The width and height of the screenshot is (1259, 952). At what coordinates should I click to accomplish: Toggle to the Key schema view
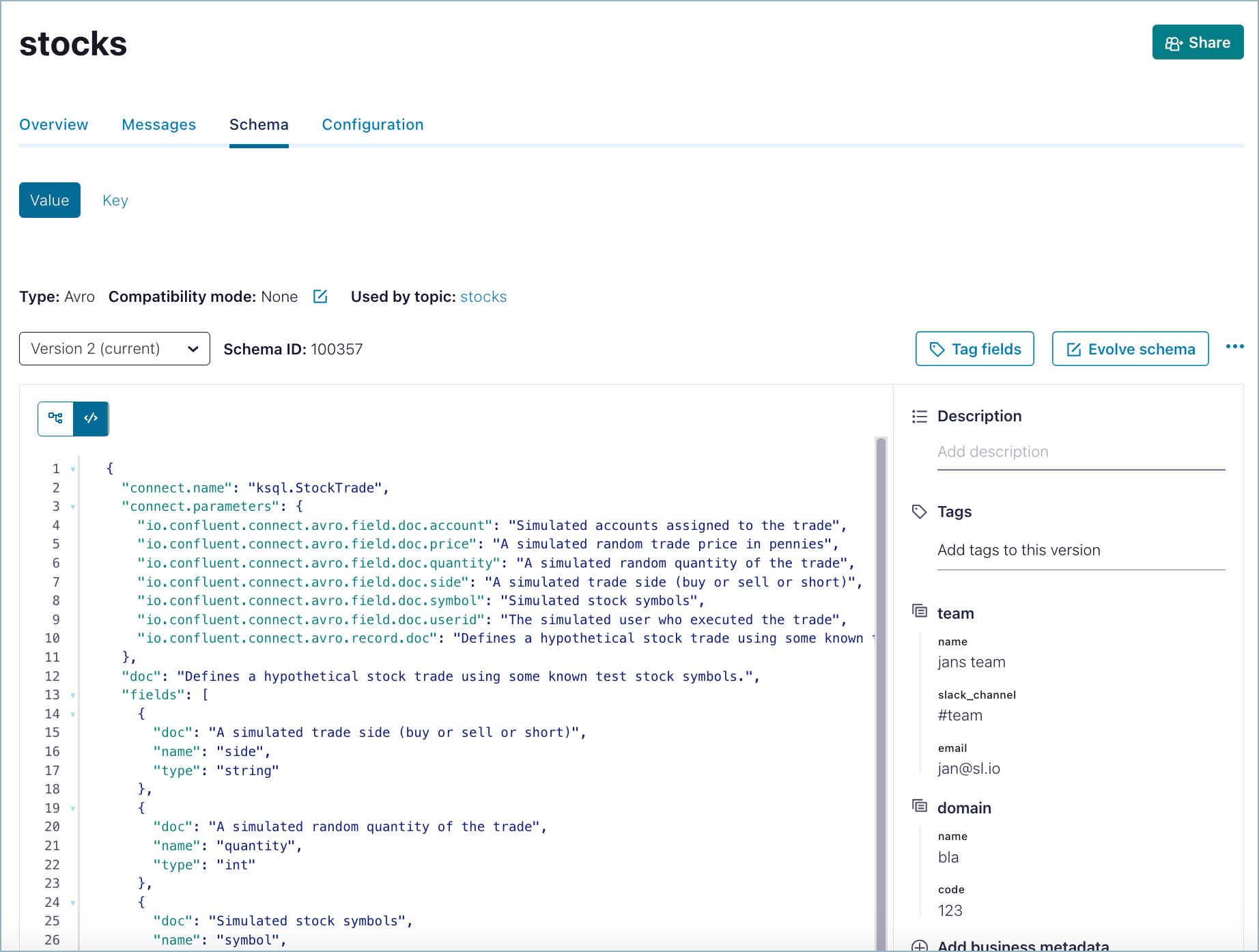coord(115,200)
